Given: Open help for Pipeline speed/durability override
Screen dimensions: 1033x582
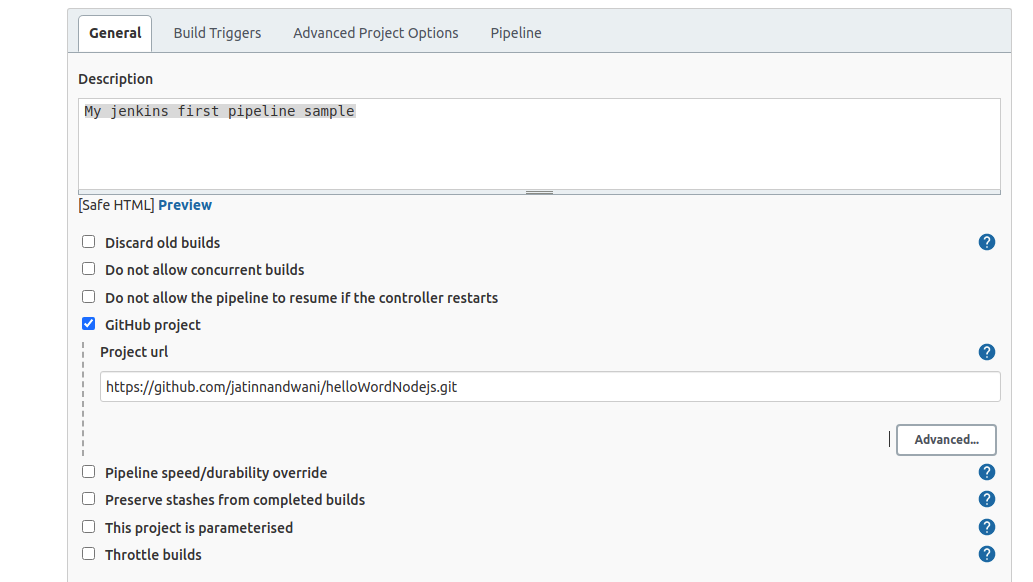Looking at the screenshot, I should coord(987,472).
